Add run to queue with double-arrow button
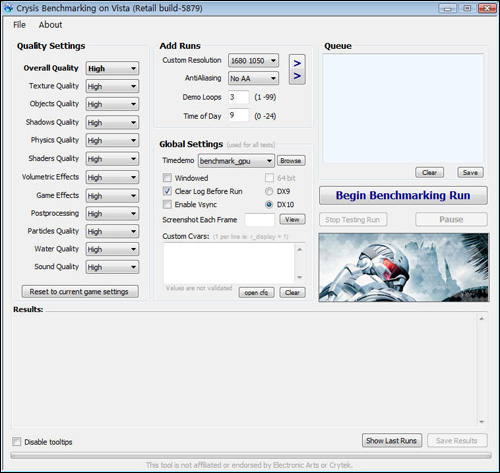The width and height of the screenshot is (500, 473). [297, 69]
